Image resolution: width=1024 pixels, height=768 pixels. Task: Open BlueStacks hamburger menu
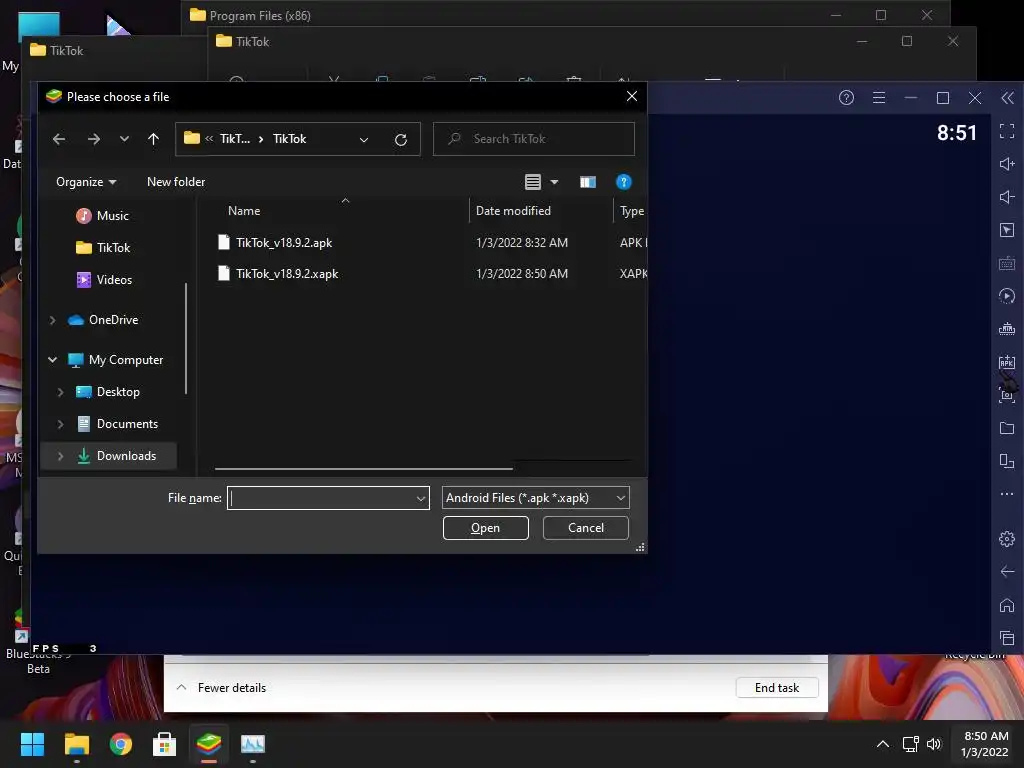pyautogui.click(x=879, y=98)
